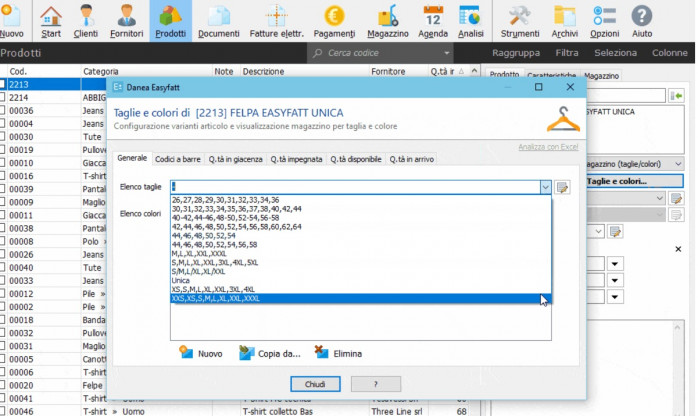
Task: Choose size list 44,46,48,50,52,54
Action: (361, 235)
